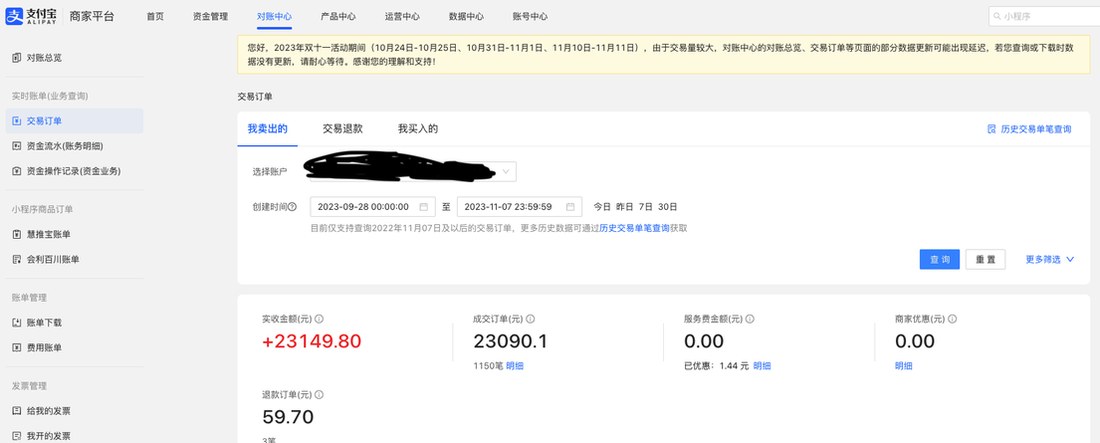Viewport: 1100px width, 443px height.
Task: Open 对账中心 in top navigation
Action: [274, 16]
